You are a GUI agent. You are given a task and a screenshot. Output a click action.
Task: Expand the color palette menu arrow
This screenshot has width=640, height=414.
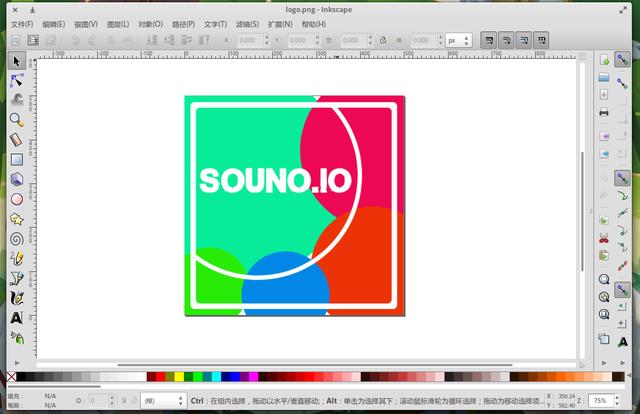629,376
